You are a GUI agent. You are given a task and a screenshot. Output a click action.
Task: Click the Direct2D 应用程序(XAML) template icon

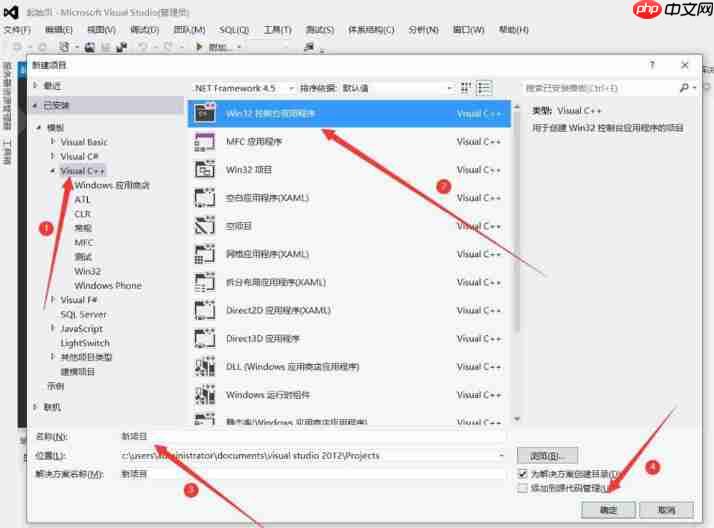205,310
